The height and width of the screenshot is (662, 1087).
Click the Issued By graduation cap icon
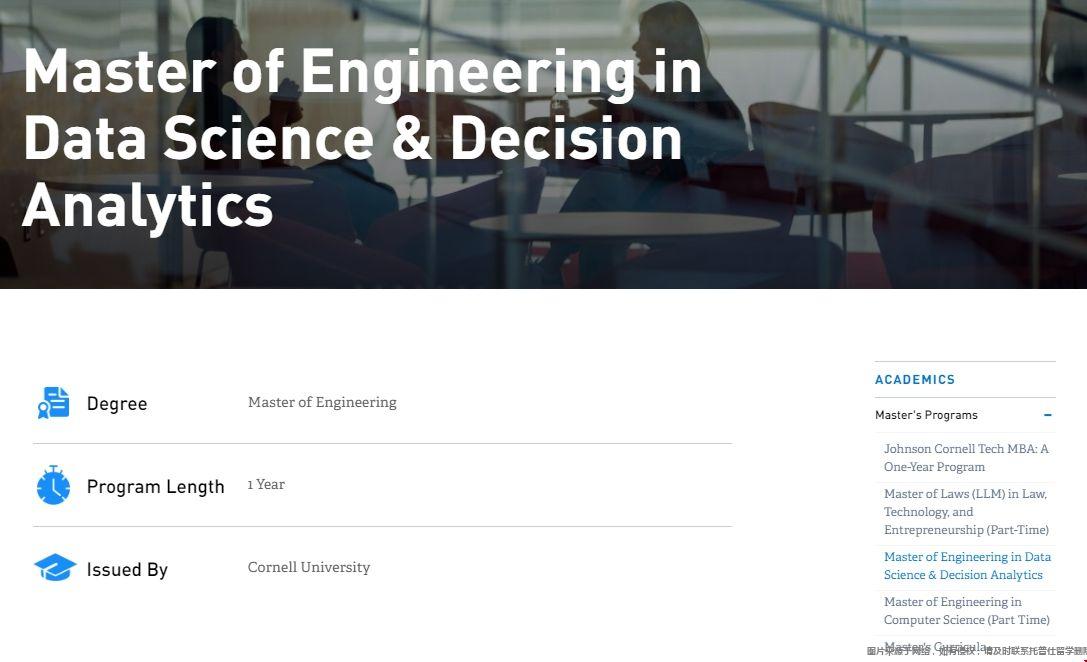click(x=54, y=568)
